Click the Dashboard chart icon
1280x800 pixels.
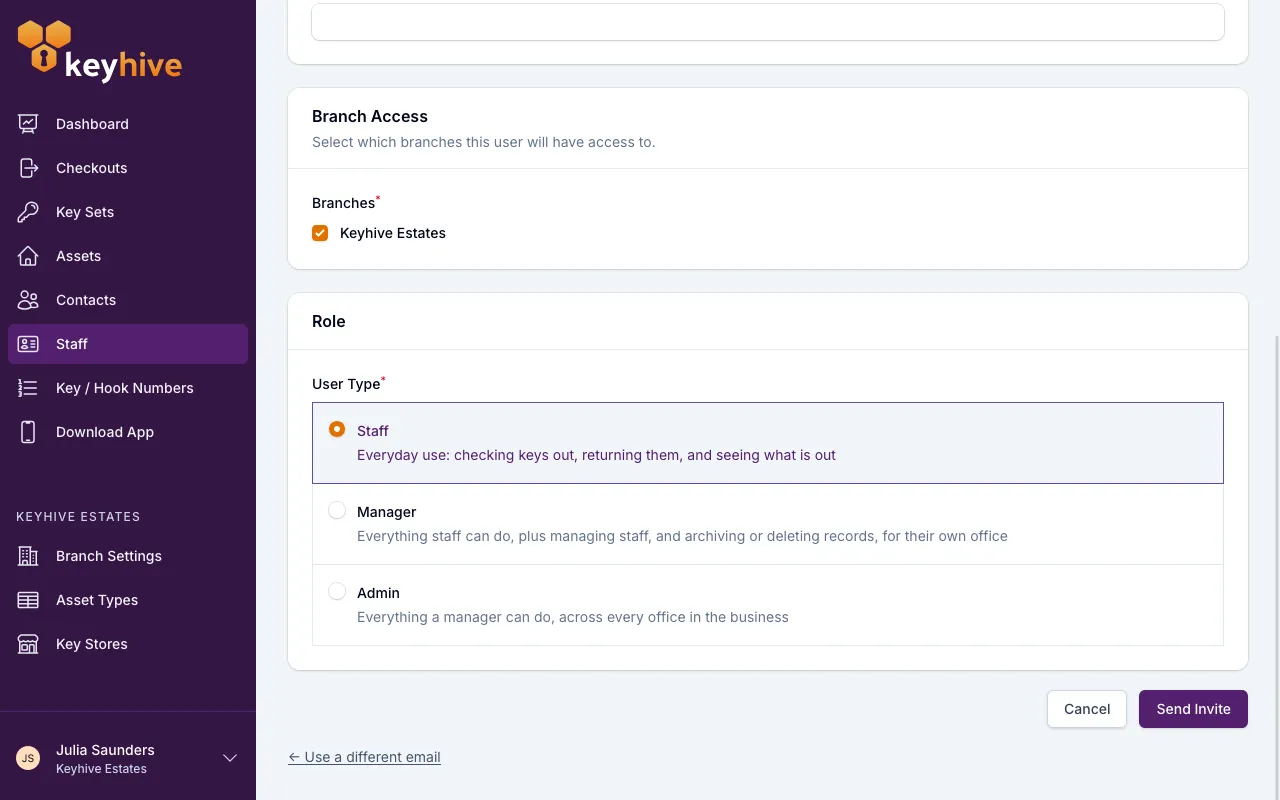(x=28, y=124)
